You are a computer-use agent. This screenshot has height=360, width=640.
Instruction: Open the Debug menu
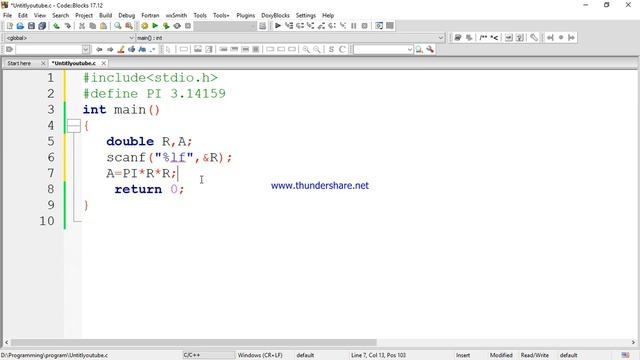127,15
